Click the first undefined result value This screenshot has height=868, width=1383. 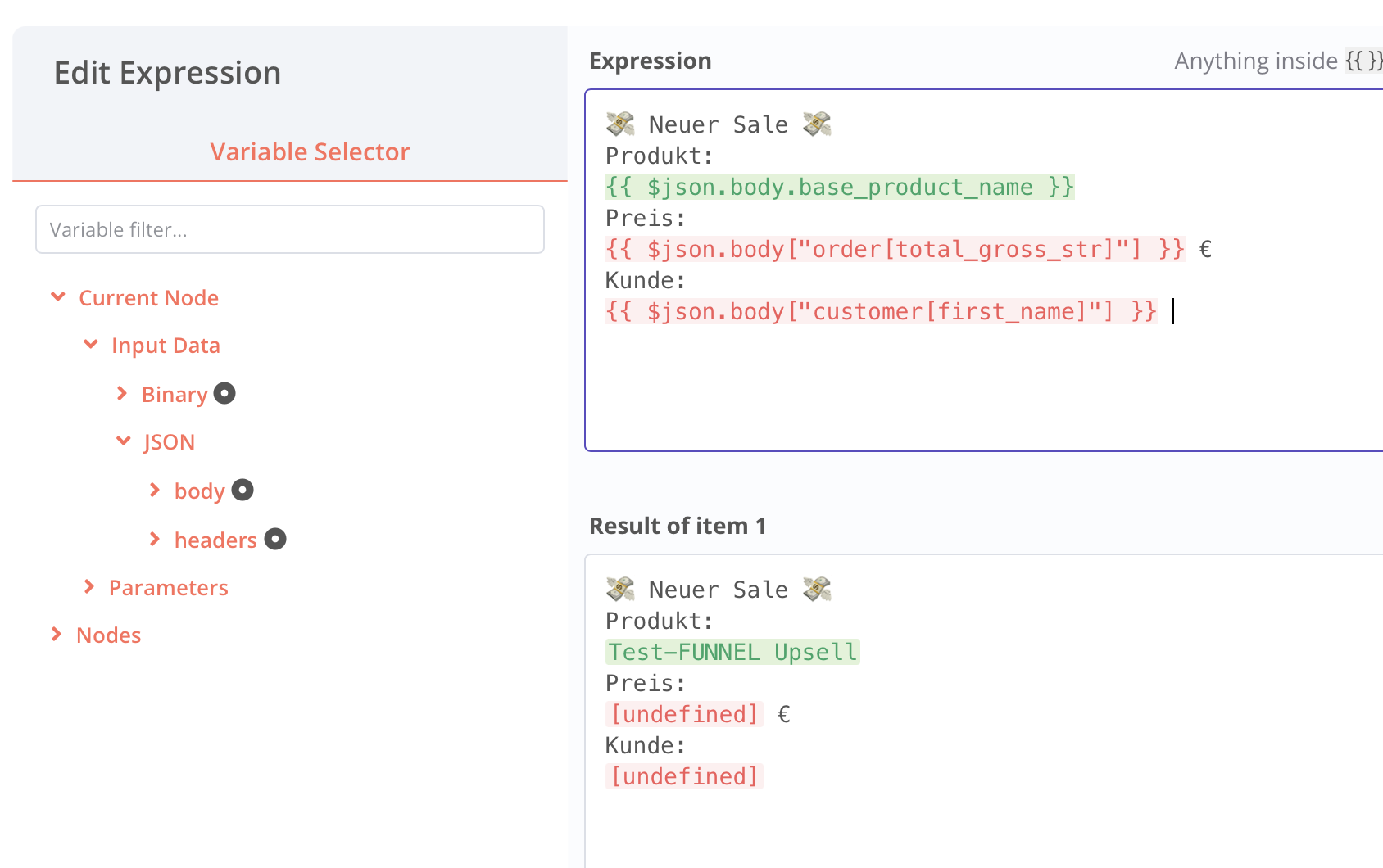coord(684,714)
